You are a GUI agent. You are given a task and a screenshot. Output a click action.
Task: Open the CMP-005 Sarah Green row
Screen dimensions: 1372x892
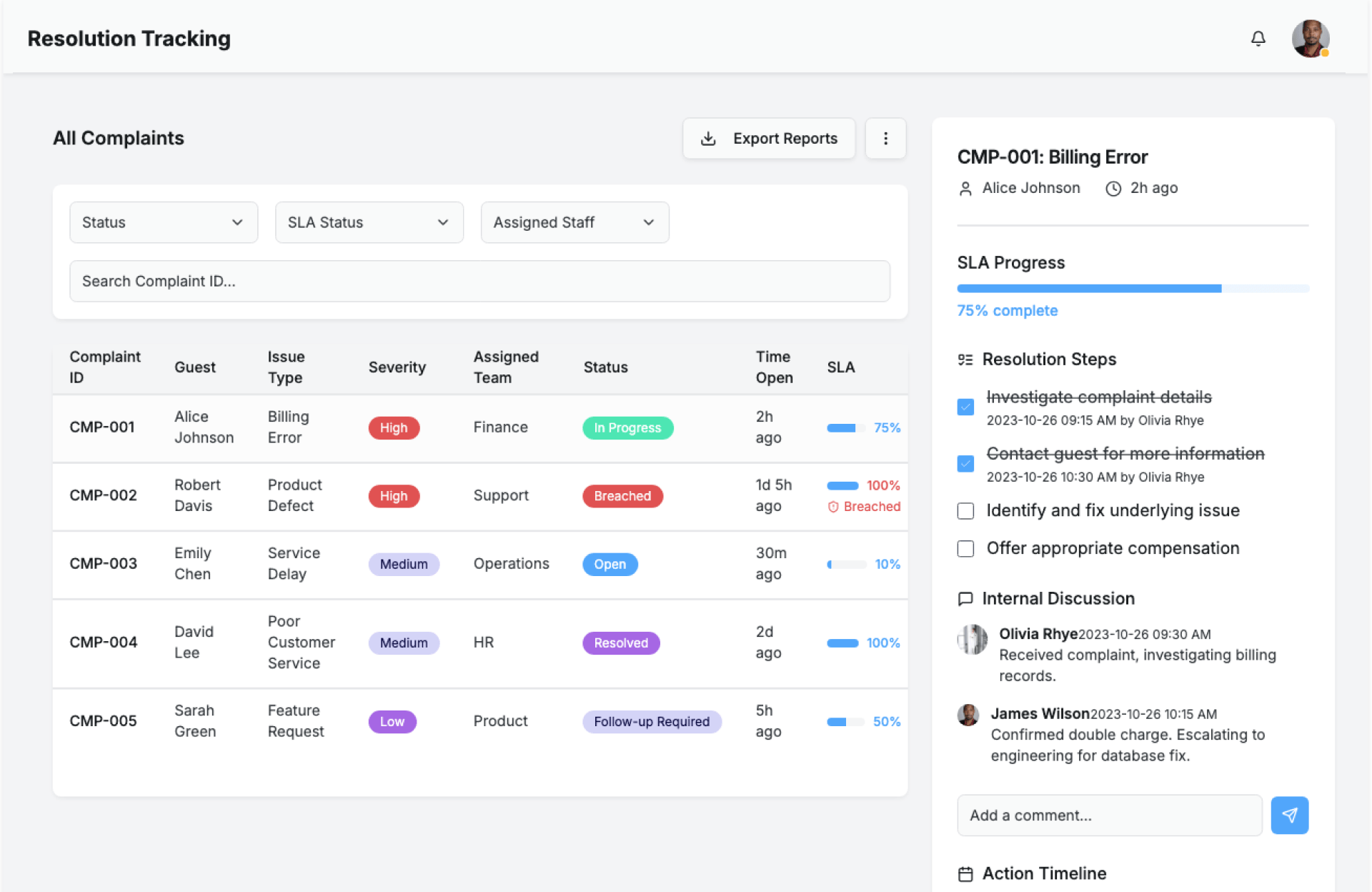click(x=479, y=721)
